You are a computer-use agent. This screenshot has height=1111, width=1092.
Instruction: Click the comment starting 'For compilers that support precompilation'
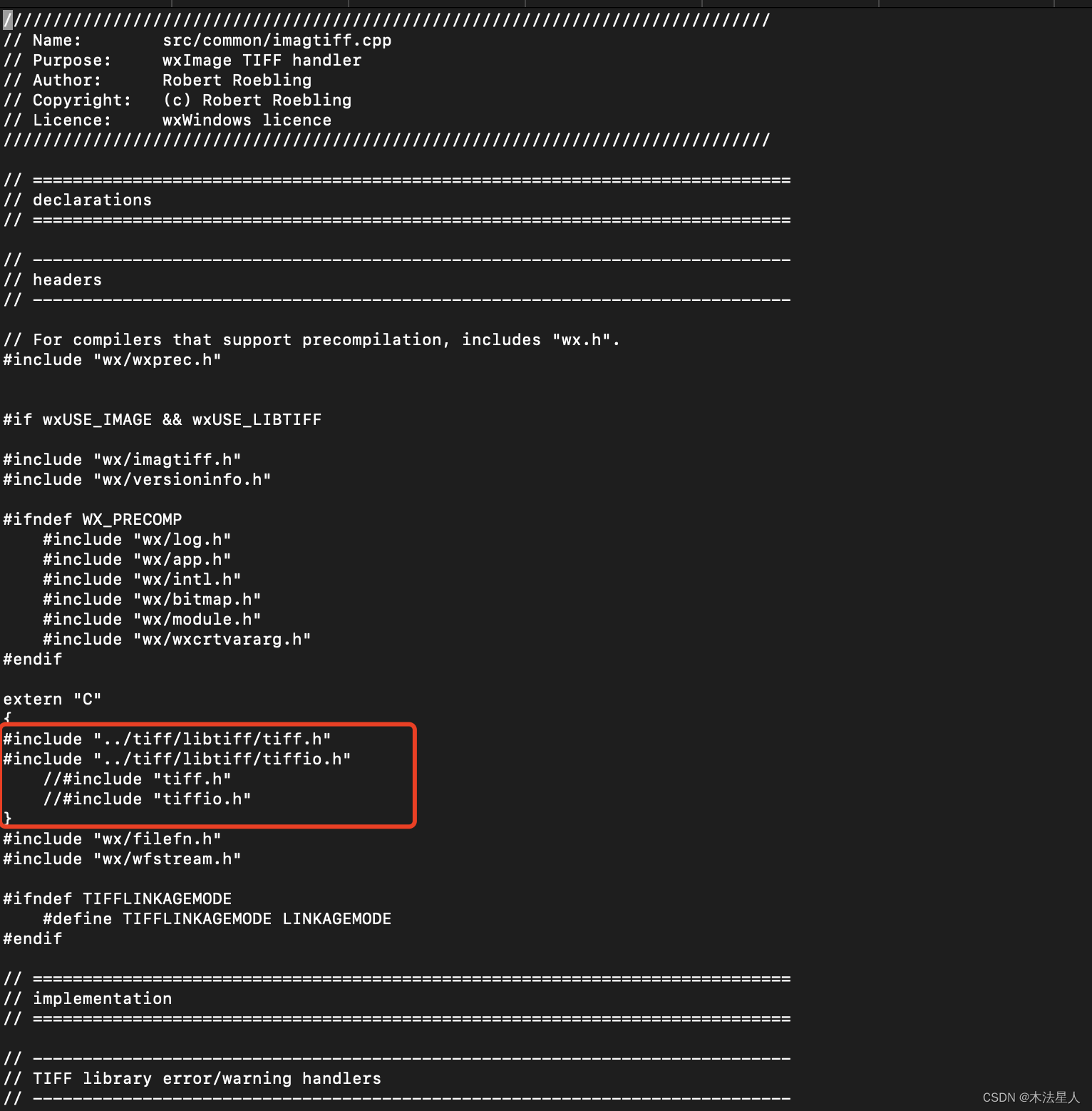point(311,340)
